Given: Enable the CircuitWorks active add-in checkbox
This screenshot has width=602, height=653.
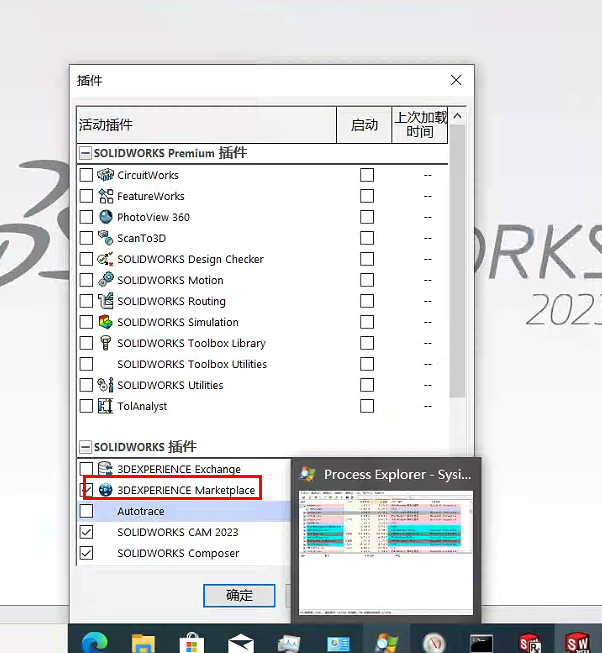Looking at the screenshot, I should tap(86, 175).
